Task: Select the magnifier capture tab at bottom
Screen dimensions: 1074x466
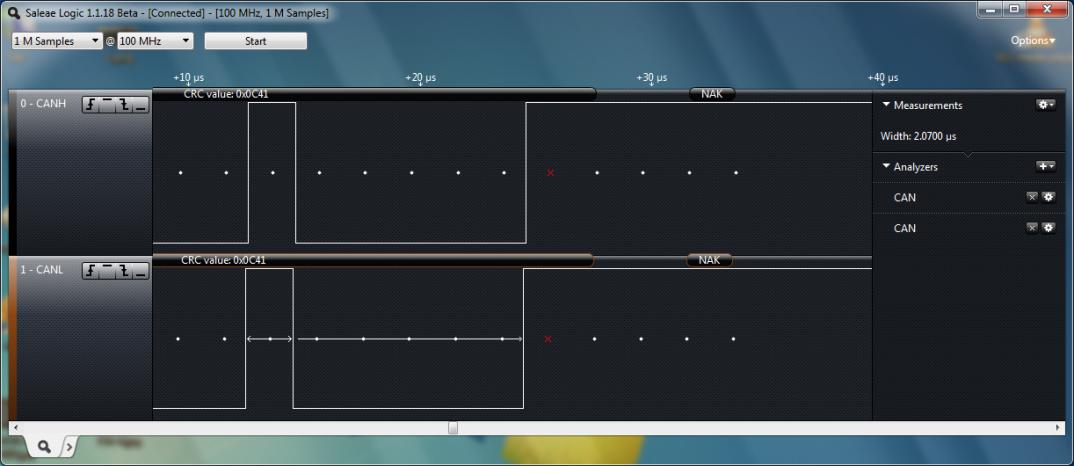Action: [x=44, y=447]
